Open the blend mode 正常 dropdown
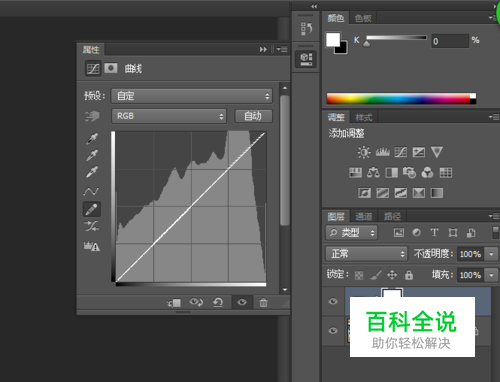The width and height of the screenshot is (500, 382). pos(366,254)
